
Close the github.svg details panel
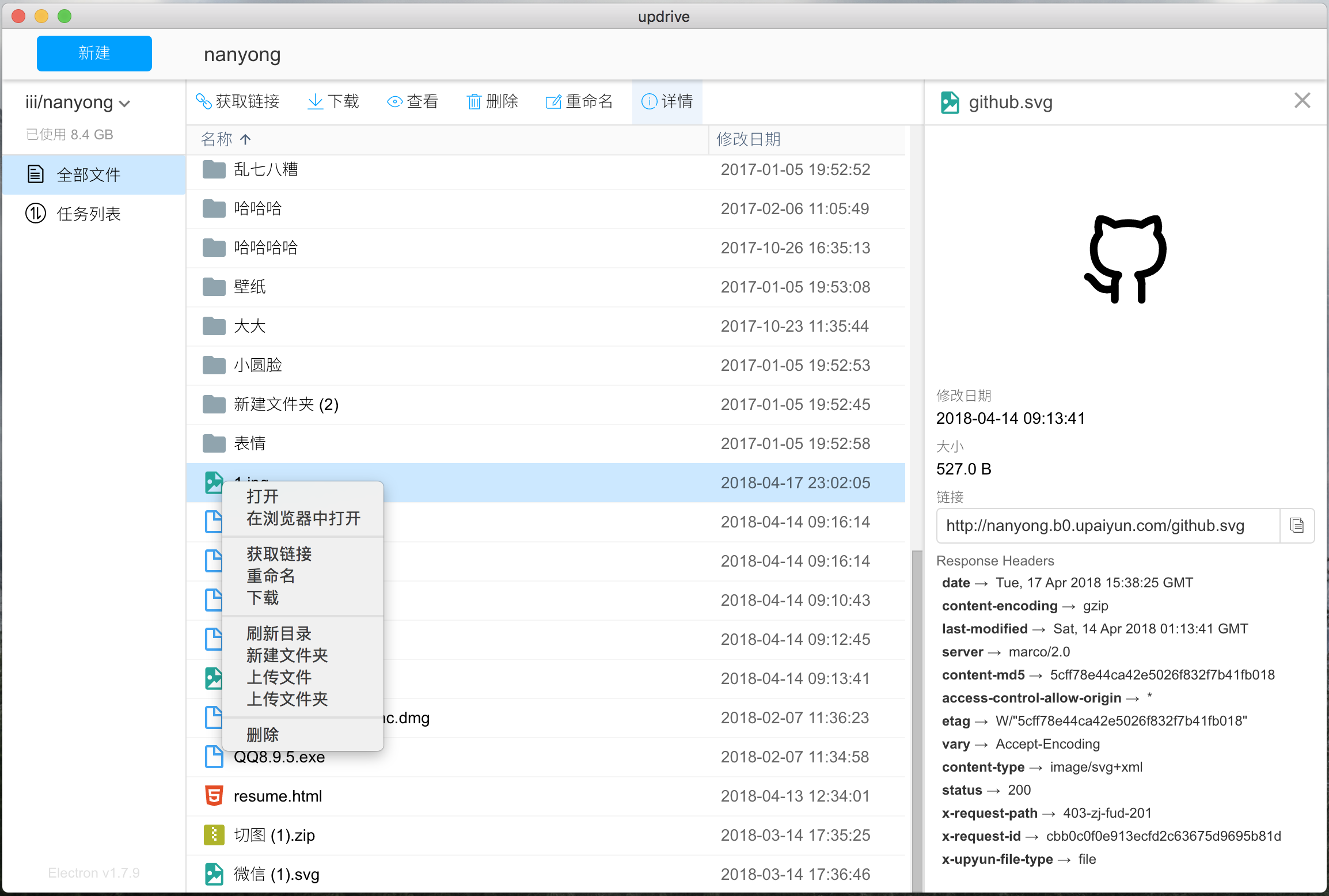pyautogui.click(x=1302, y=101)
